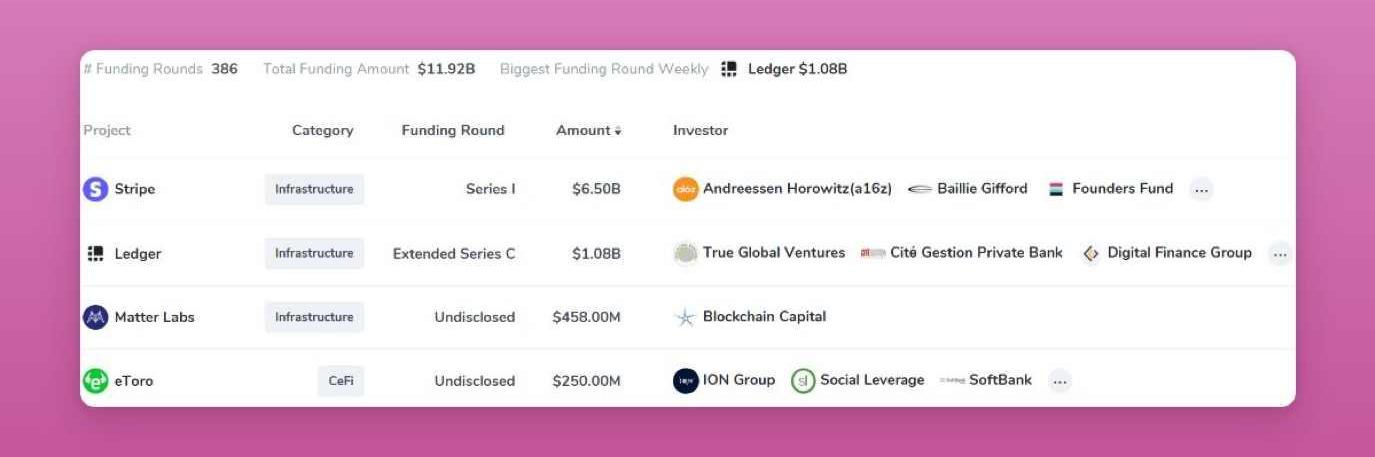Image resolution: width=1375 pixels, height=457 pixels.
Task: Click the CeFi category tag
Action: [x=341, y=381]
